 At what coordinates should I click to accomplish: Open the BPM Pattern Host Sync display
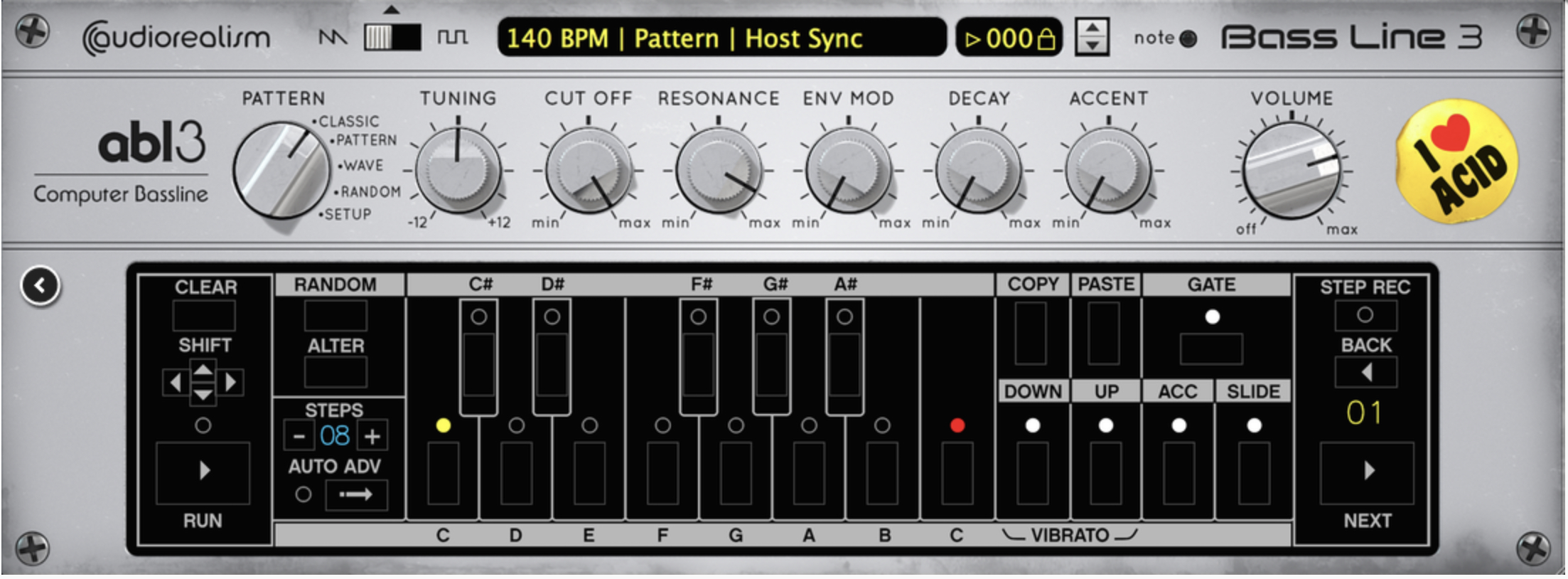pyautogui.click(x=721, y=38)
